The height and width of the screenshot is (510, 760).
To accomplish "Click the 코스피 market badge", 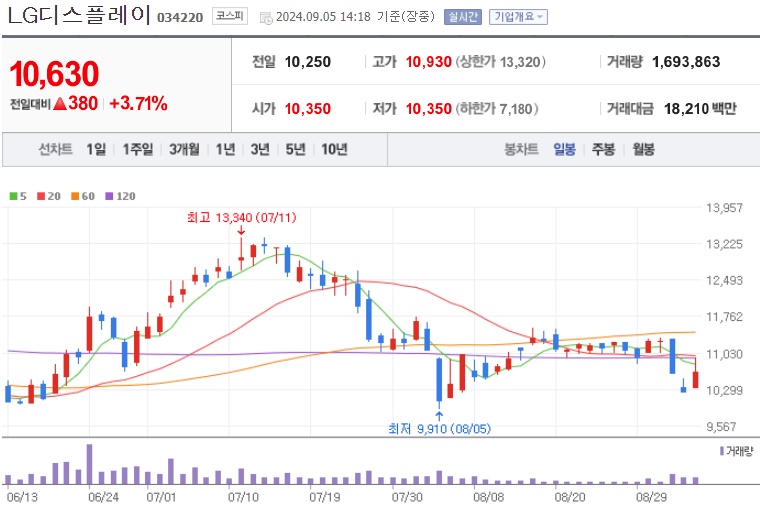I will point(230,16).
